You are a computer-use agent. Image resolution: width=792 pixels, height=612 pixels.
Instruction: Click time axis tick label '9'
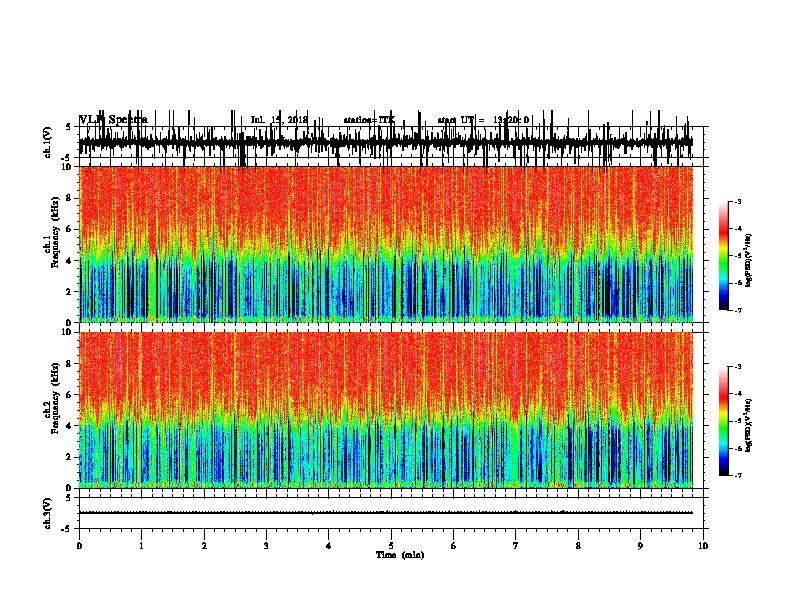tap(640, 546)
